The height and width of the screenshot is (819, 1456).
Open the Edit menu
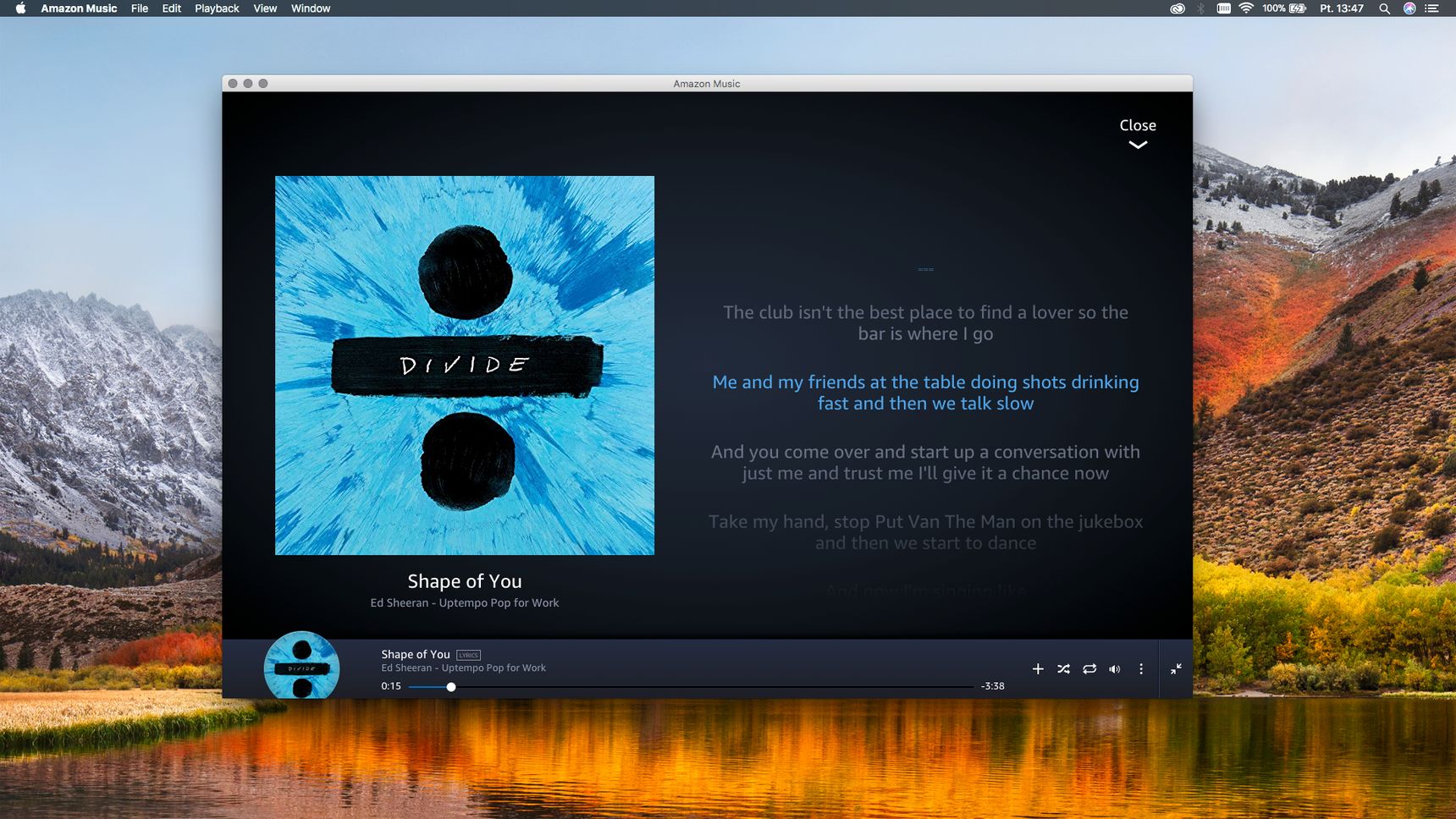[172, 8]
